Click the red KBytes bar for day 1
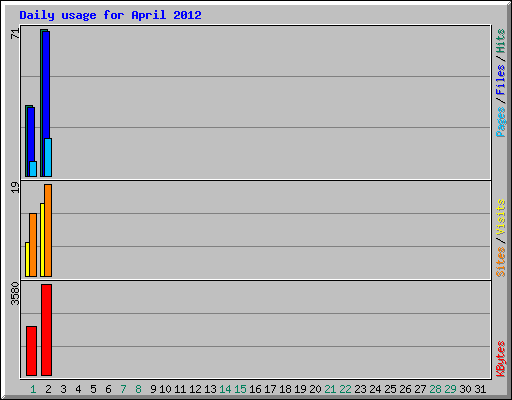The width and height of the screenshot is (512, 400). pos(31,351)
